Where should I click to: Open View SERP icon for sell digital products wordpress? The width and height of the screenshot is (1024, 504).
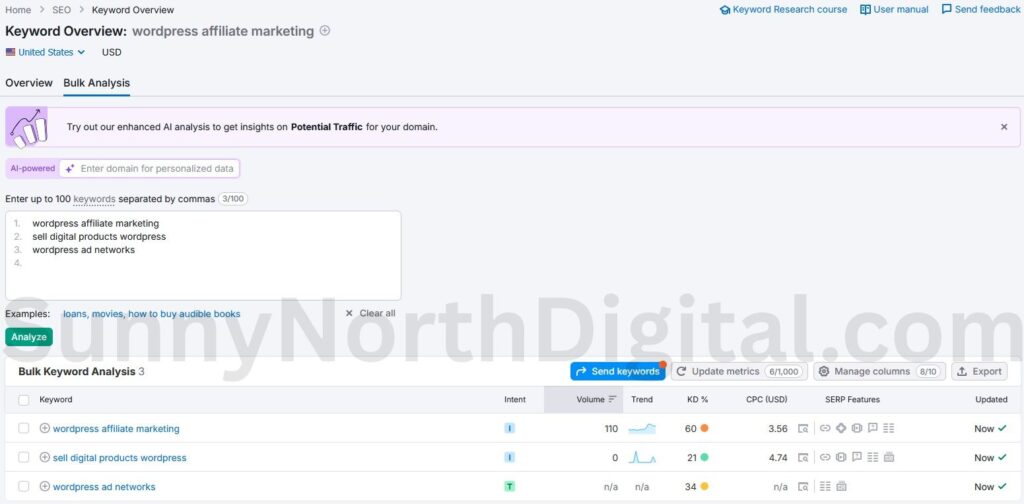(803, 458)
